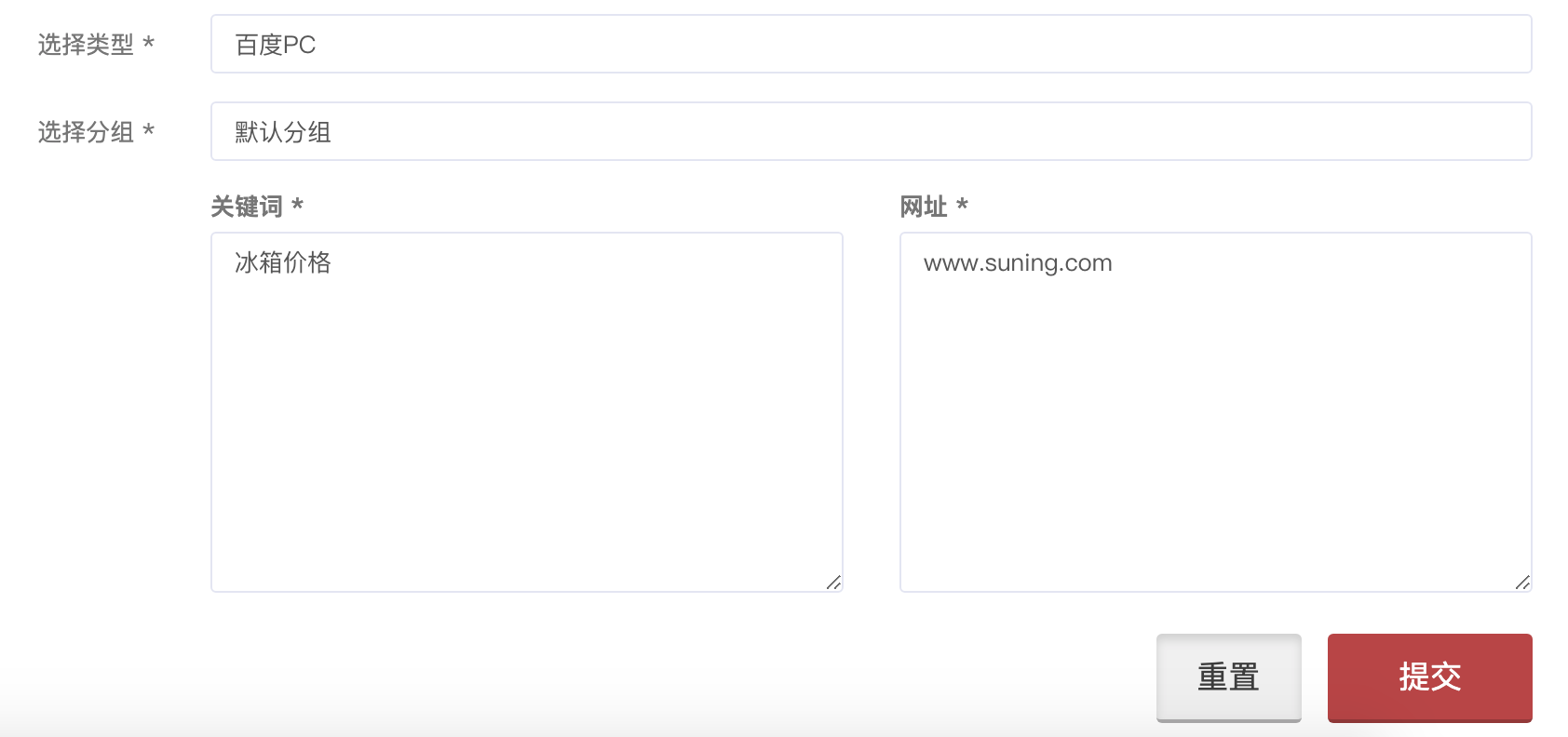The height and width of the screenshot is (737, 1568).
Task: Click the 网址 field label
Action: tap(934, 206)
